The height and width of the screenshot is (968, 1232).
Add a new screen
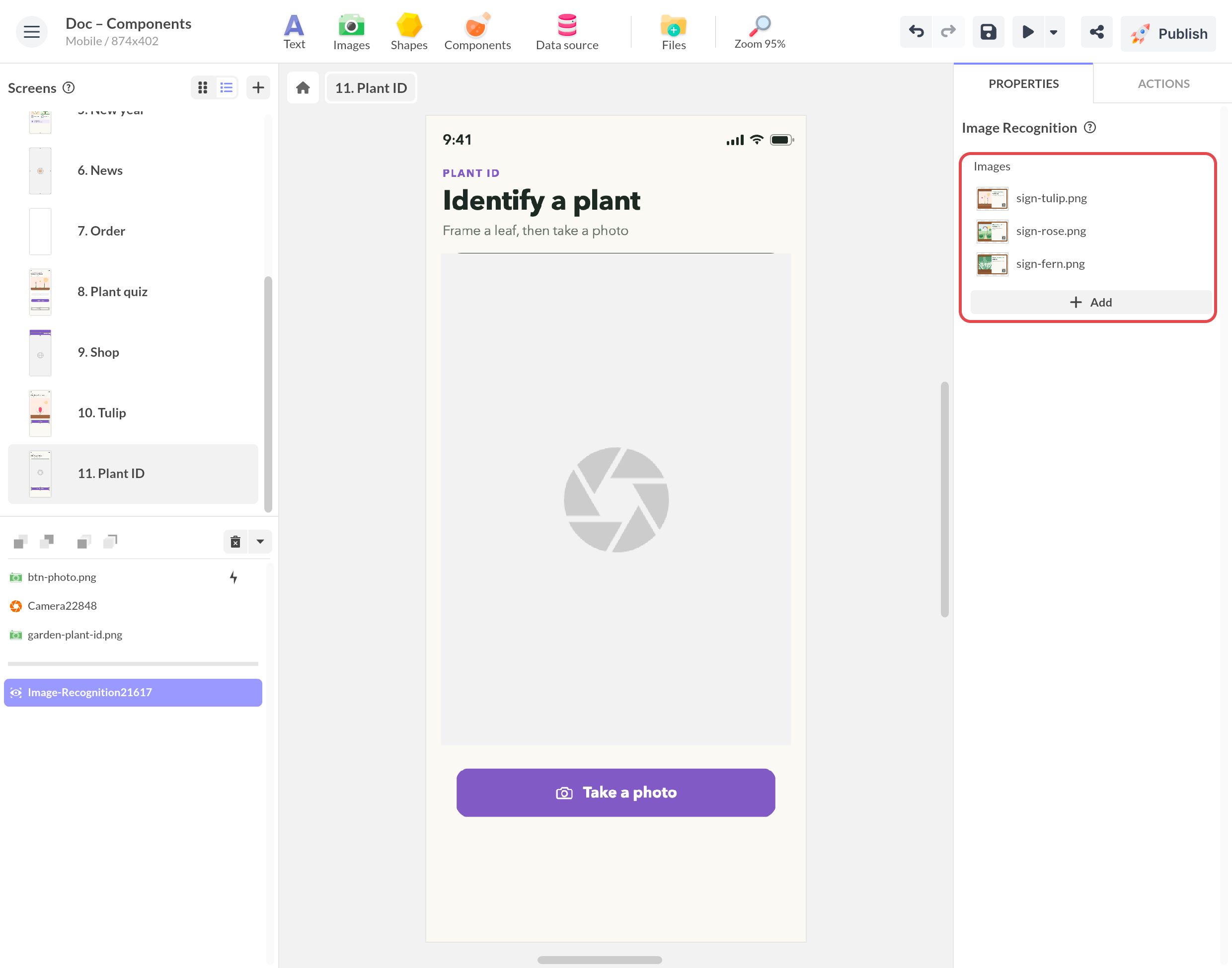258,87
